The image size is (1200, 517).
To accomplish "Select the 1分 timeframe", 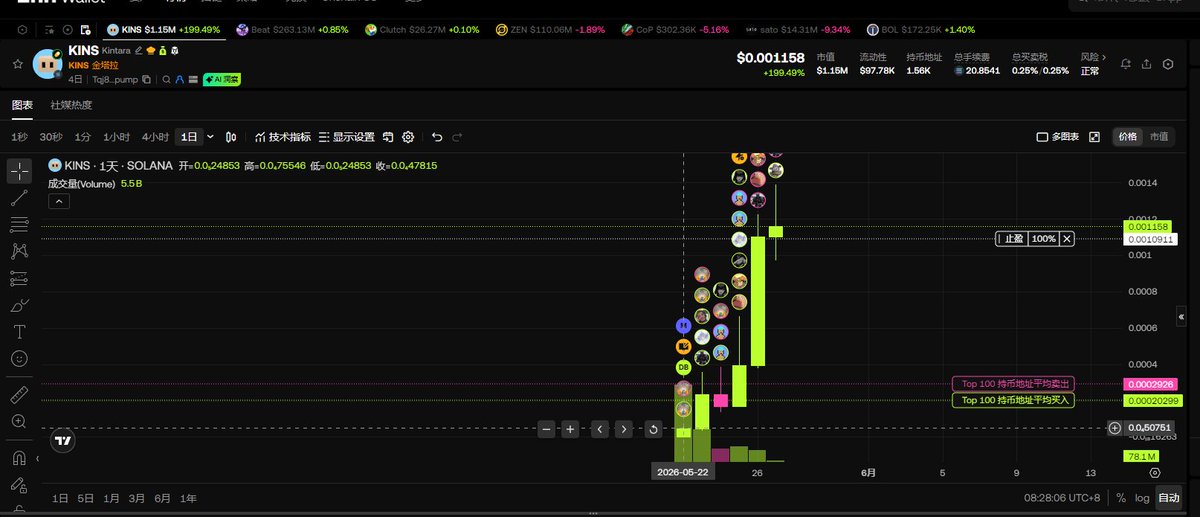I will point(82,137).
